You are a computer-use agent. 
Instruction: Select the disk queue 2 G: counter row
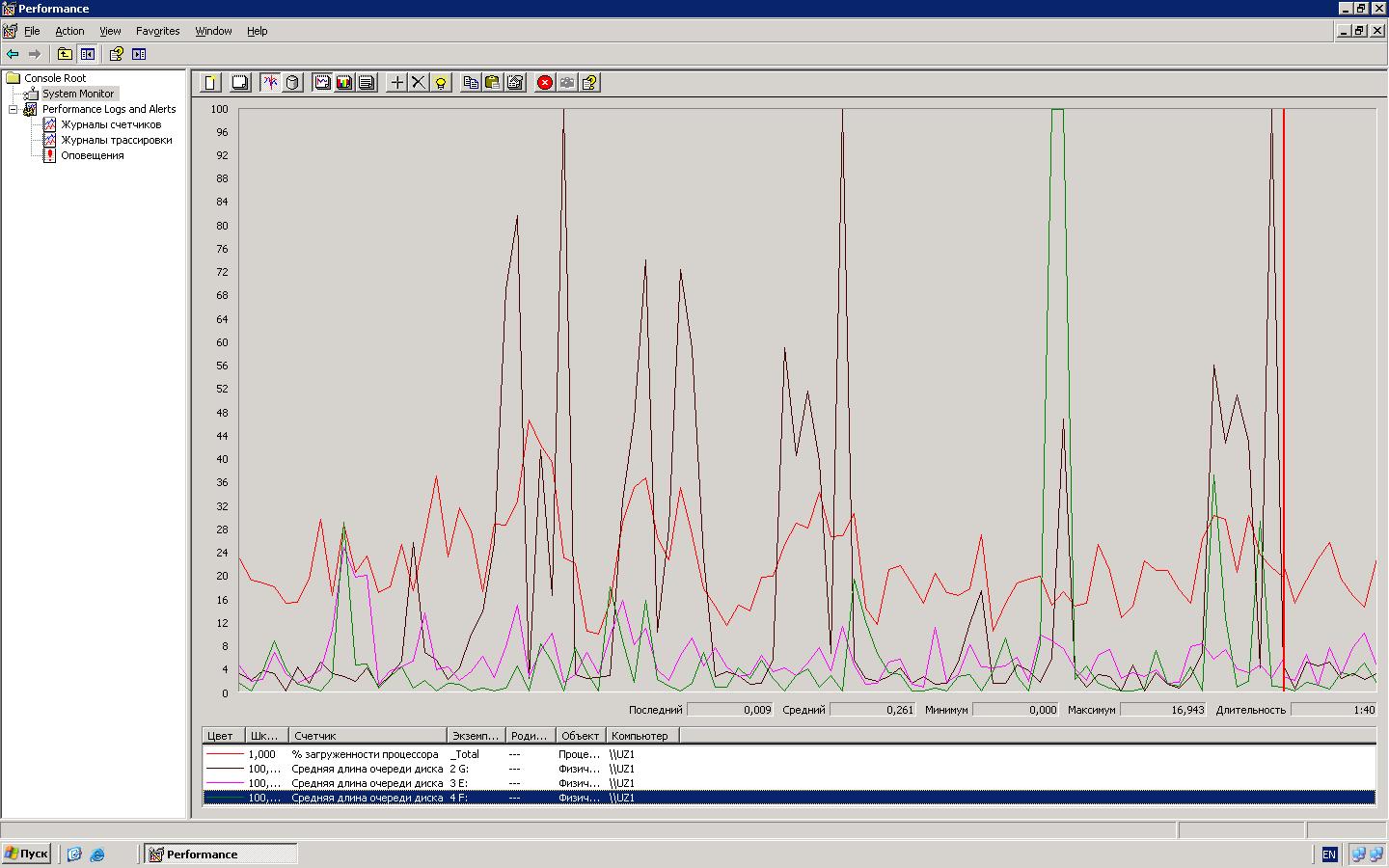click(367, 769)
